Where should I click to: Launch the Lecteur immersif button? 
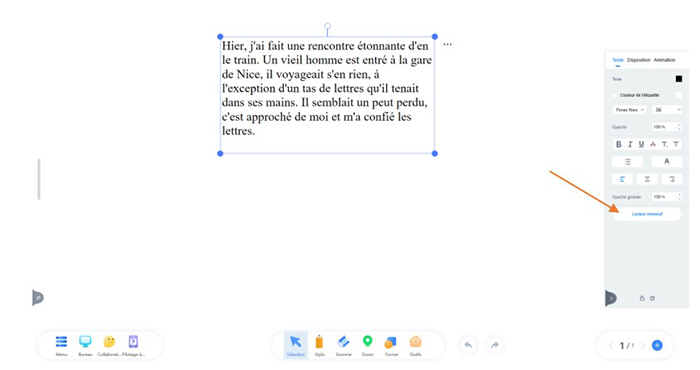point(647,214)
